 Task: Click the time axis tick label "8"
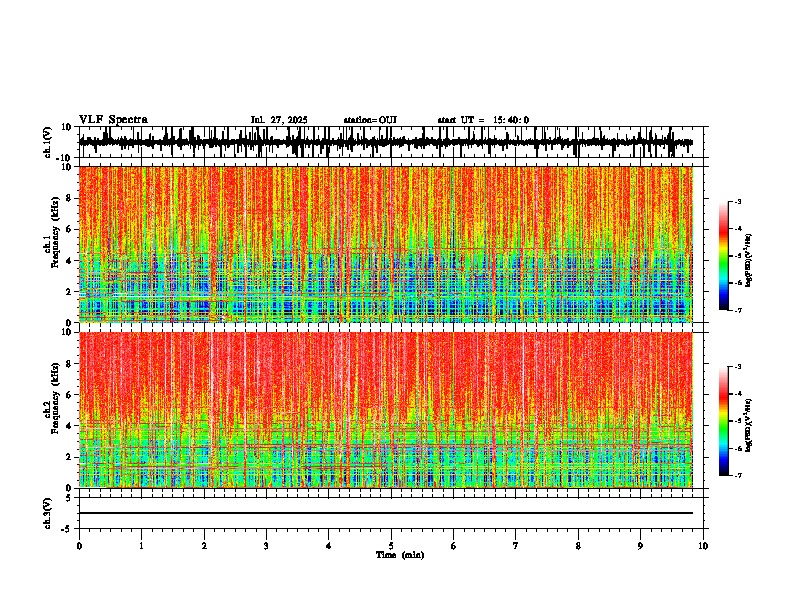(x=578, y=546)
